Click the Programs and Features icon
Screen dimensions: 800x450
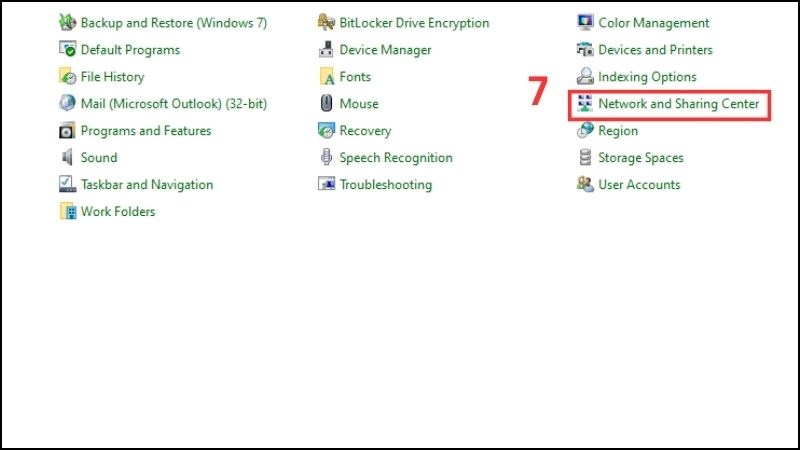67,131
